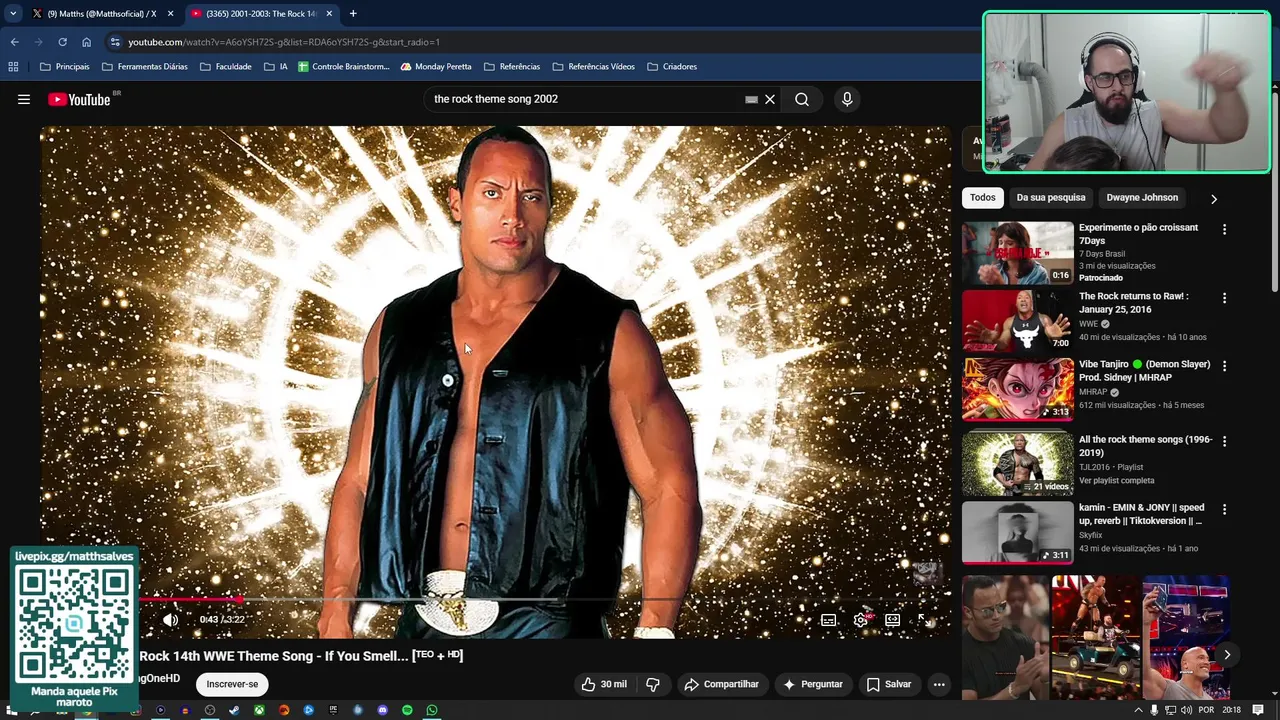
Task: Click Ver playlist completa link
Action: pos(1116,480)
